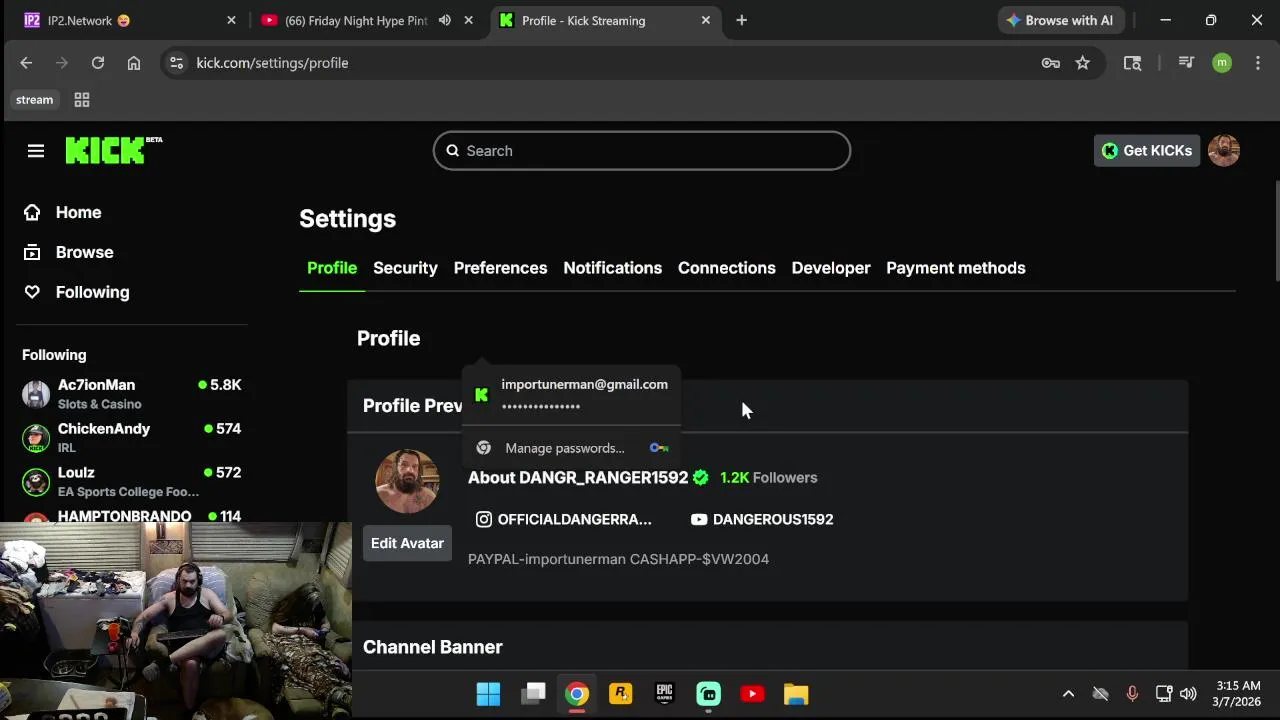Screen dimensions: 1280x720
Task: Go back in browser history
Action: point(27,63)
